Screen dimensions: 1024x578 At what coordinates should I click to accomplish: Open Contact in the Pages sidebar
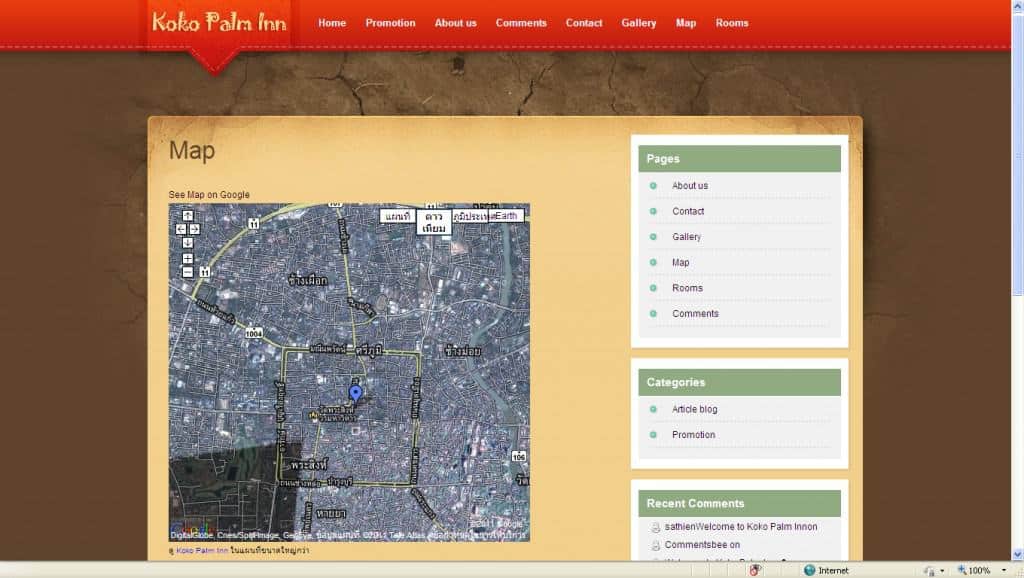[688, 211]
